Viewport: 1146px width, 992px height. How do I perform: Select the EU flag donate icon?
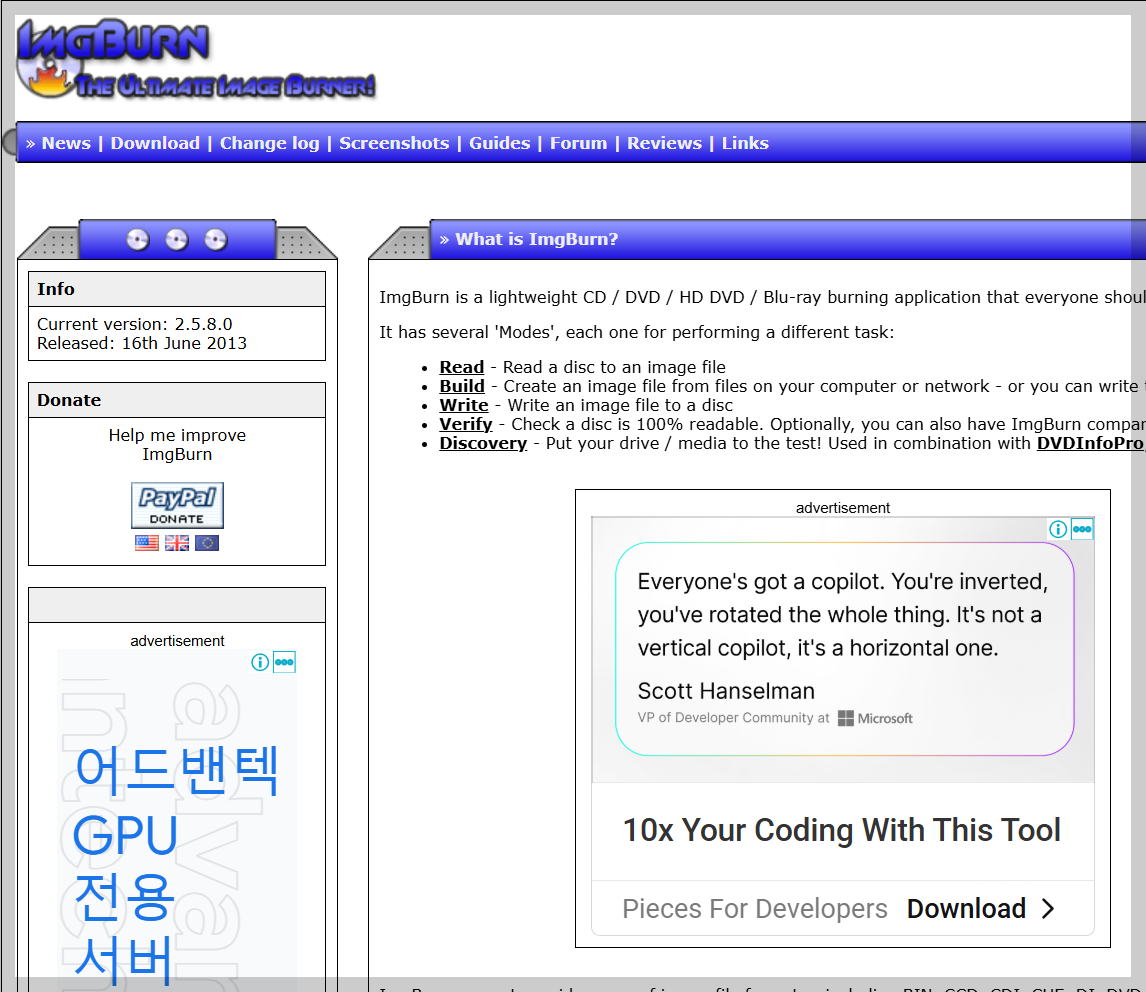coord(207,543)
